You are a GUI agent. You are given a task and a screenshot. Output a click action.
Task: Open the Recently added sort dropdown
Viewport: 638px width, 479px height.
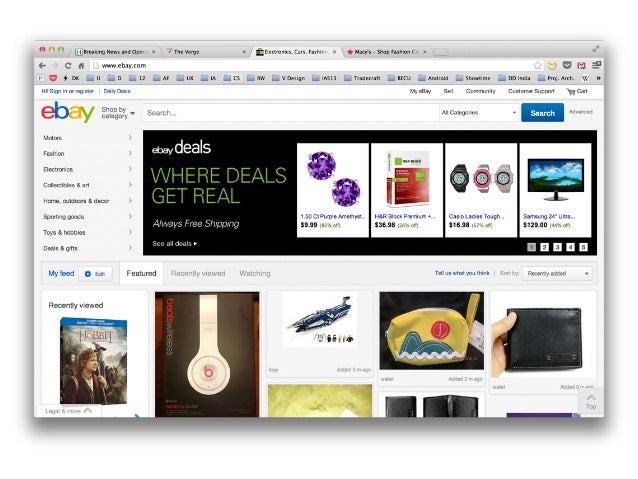click(x=557, y=273)
